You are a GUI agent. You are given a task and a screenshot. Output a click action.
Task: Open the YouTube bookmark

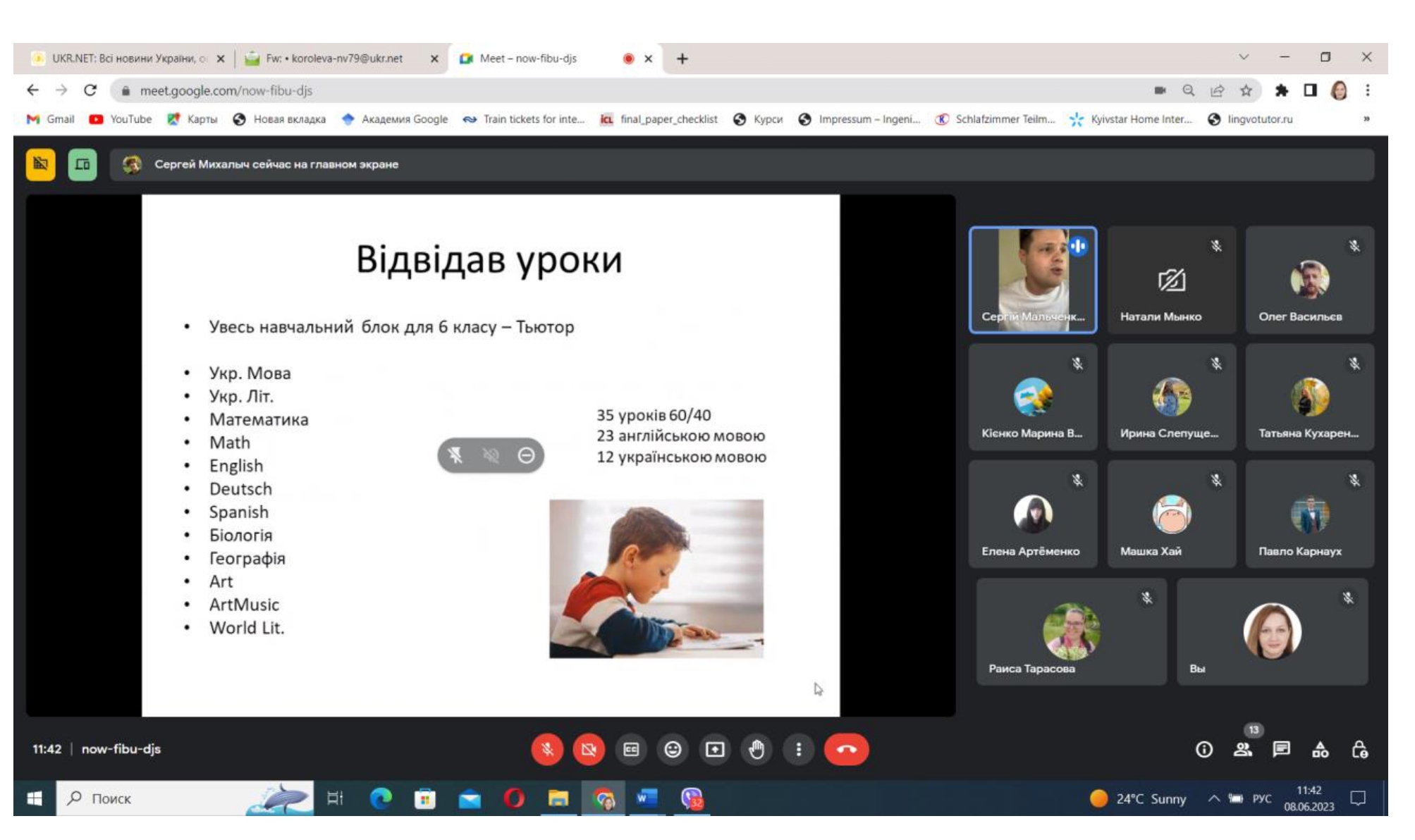121,119
